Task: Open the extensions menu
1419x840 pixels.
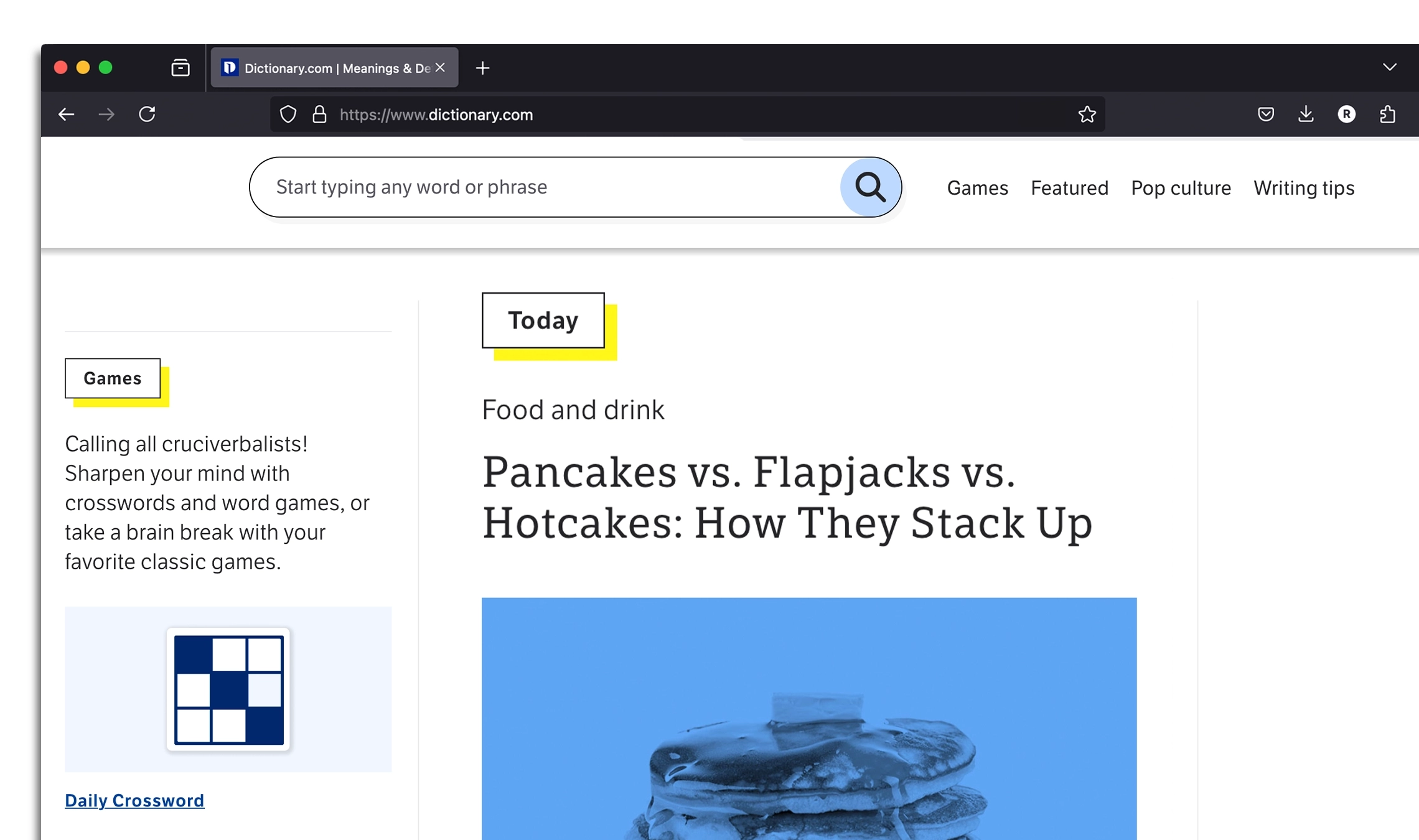Action: click(x=1387, y=114)
